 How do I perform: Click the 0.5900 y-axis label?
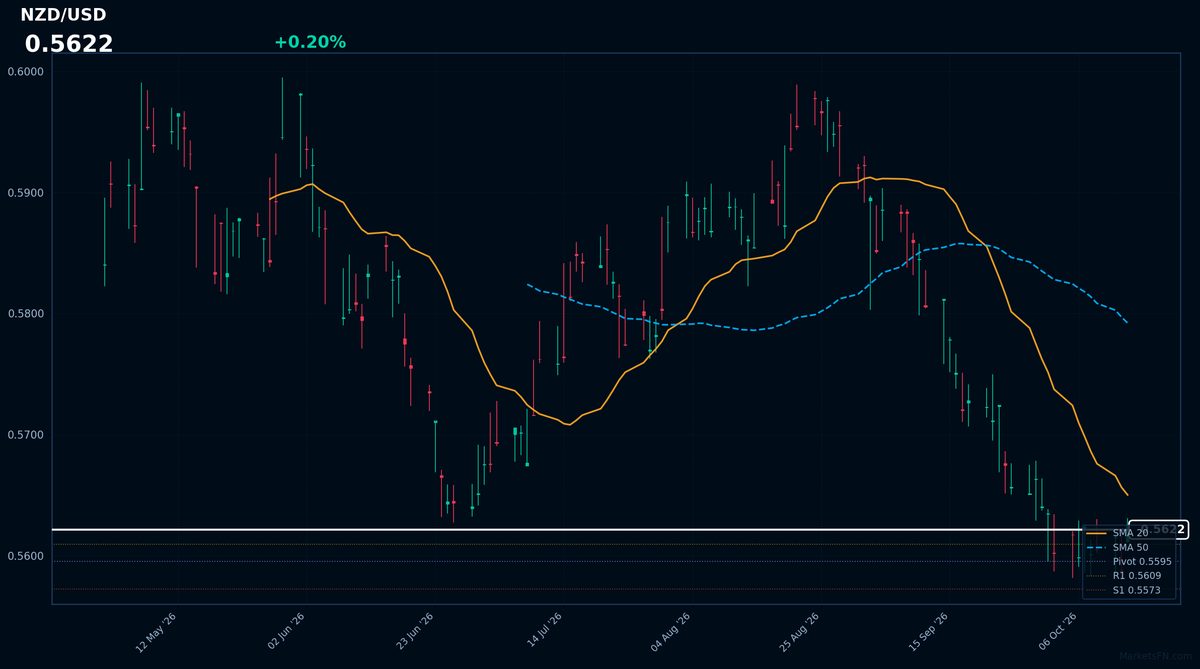pos(25,193)
